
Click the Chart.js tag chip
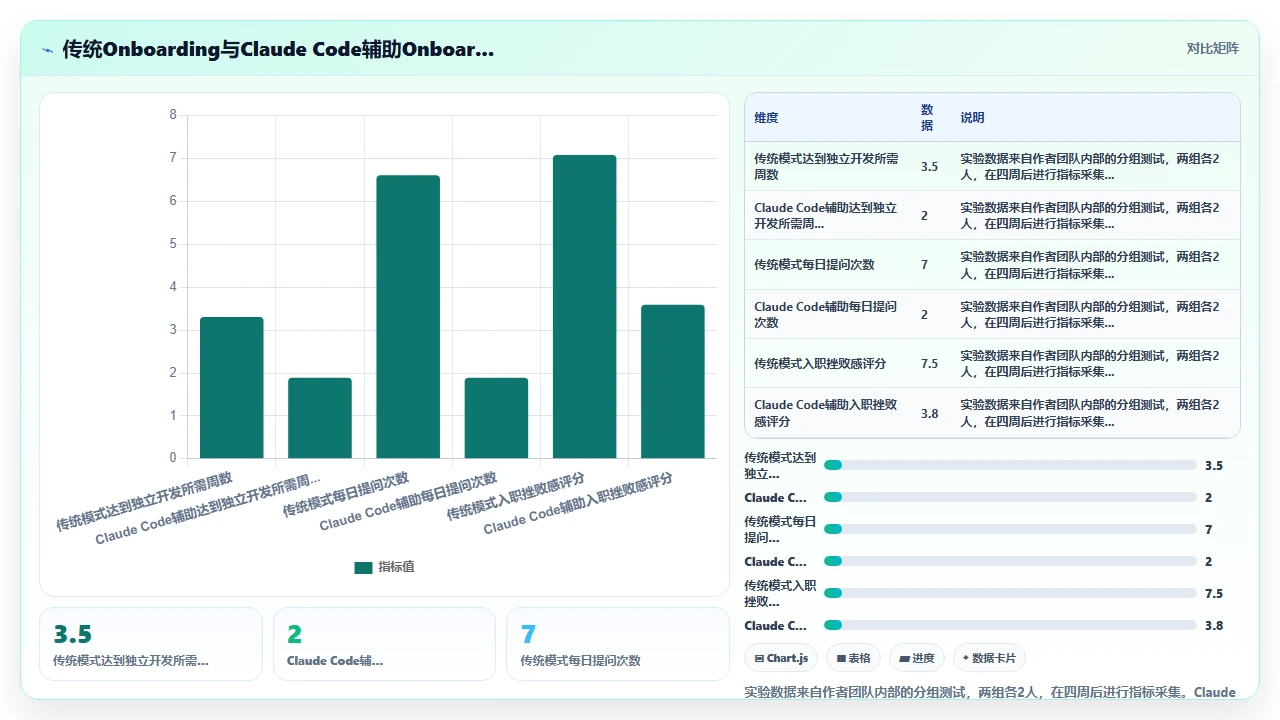coord(782,658)
